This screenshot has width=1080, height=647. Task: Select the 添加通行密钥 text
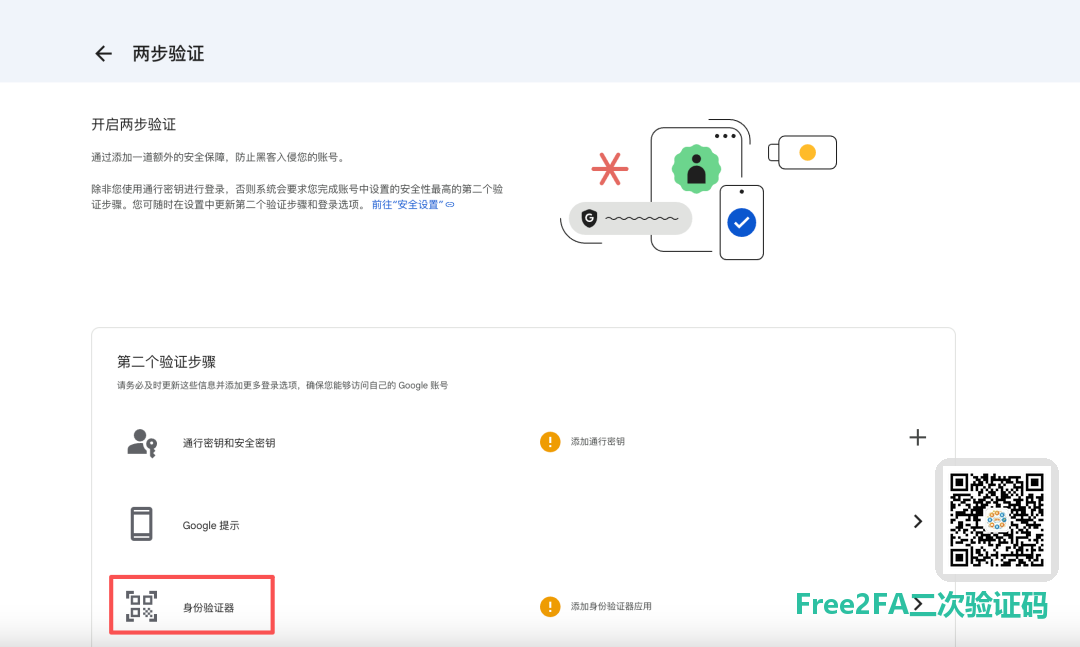597,442
